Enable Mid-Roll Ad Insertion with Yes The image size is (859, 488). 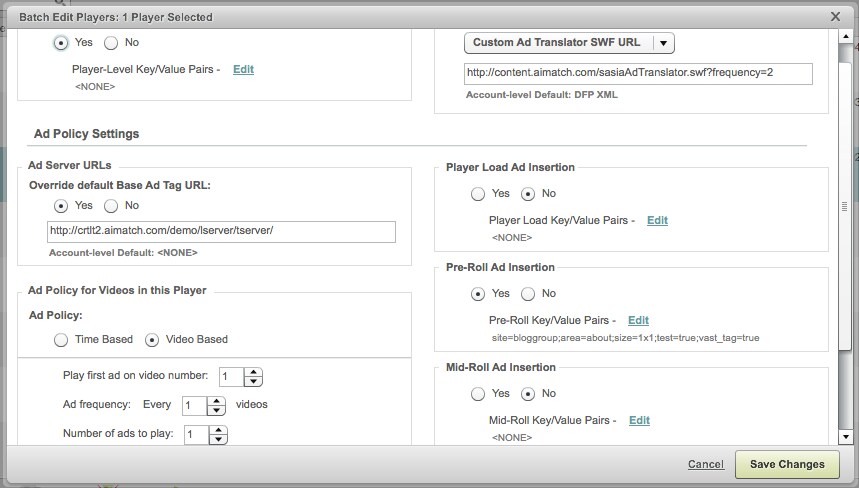478,394
